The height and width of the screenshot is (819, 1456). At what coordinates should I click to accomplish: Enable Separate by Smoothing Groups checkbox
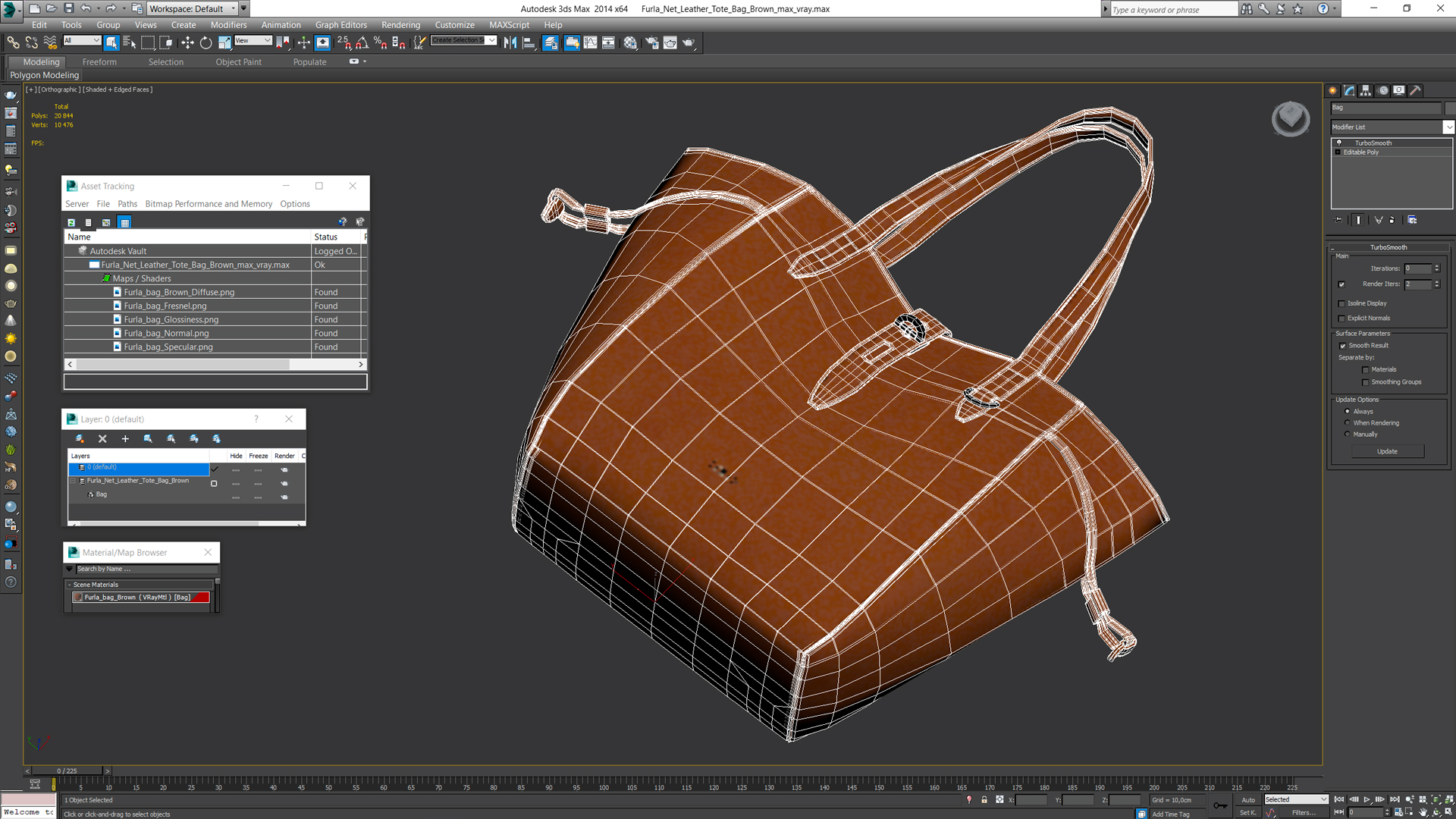tap(1365, 382)
